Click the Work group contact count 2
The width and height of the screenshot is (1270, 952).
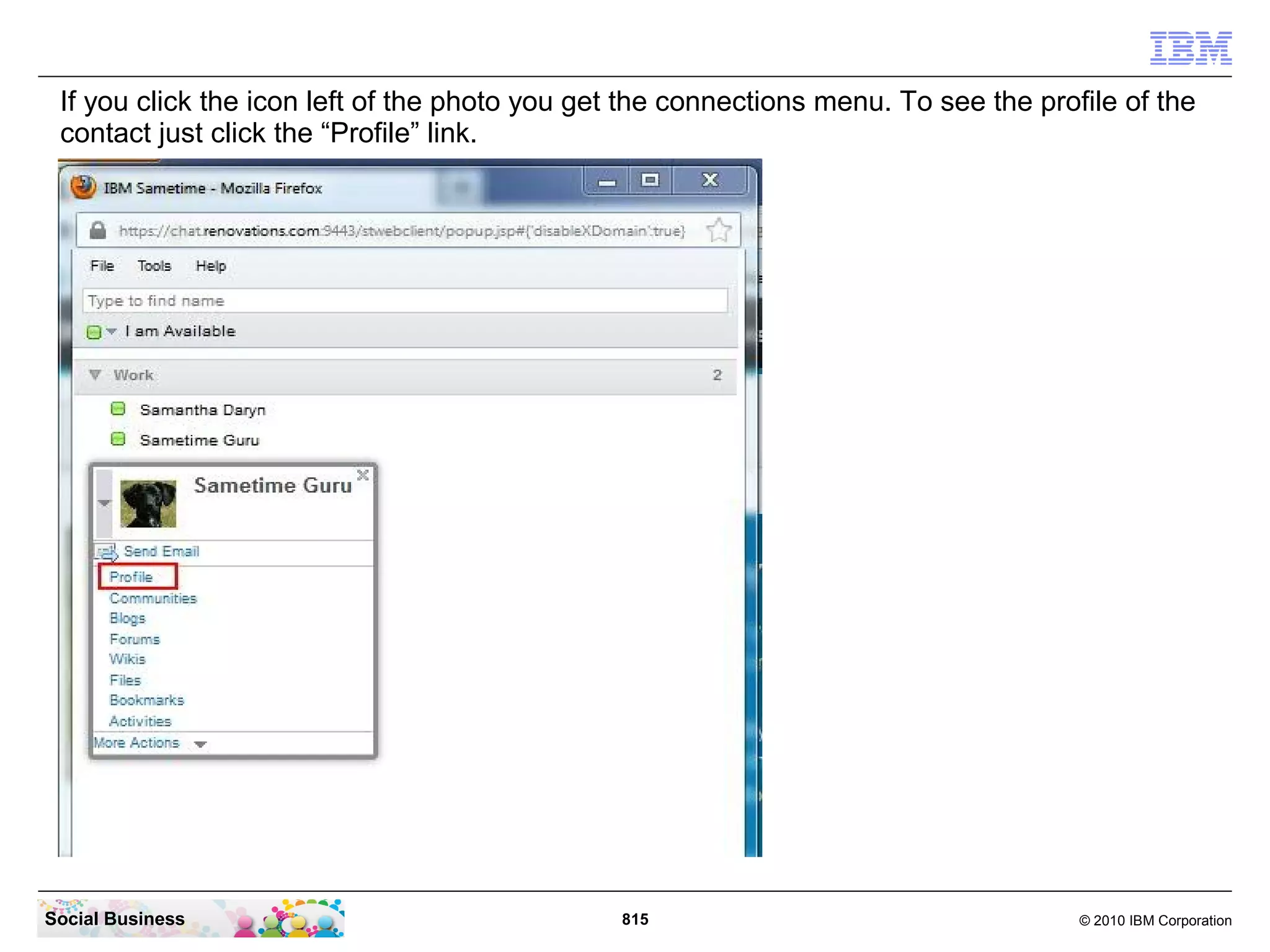717,375
